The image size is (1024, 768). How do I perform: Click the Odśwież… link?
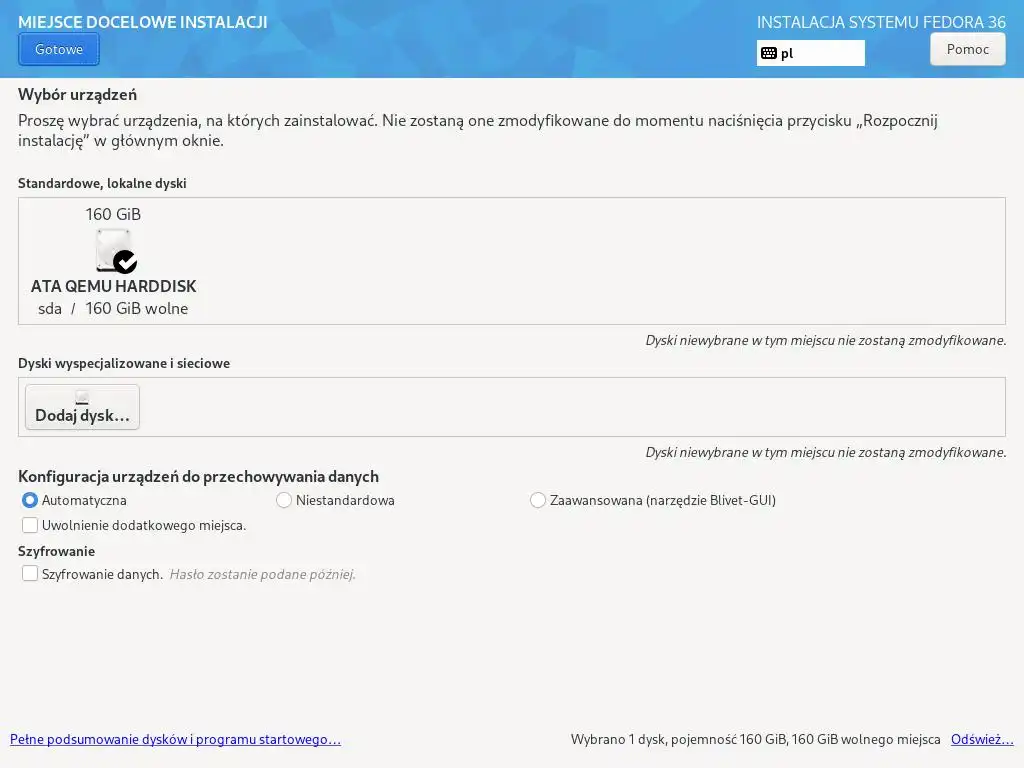982,739
